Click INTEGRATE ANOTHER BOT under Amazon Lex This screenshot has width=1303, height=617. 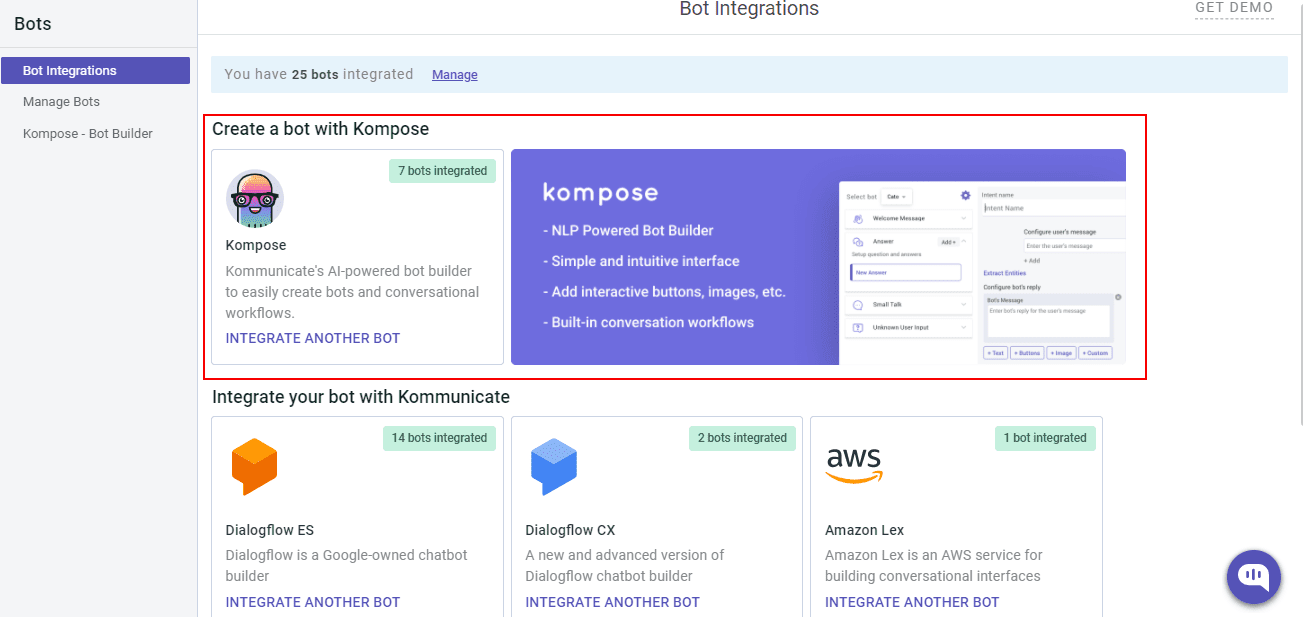[x=912, y=602]
